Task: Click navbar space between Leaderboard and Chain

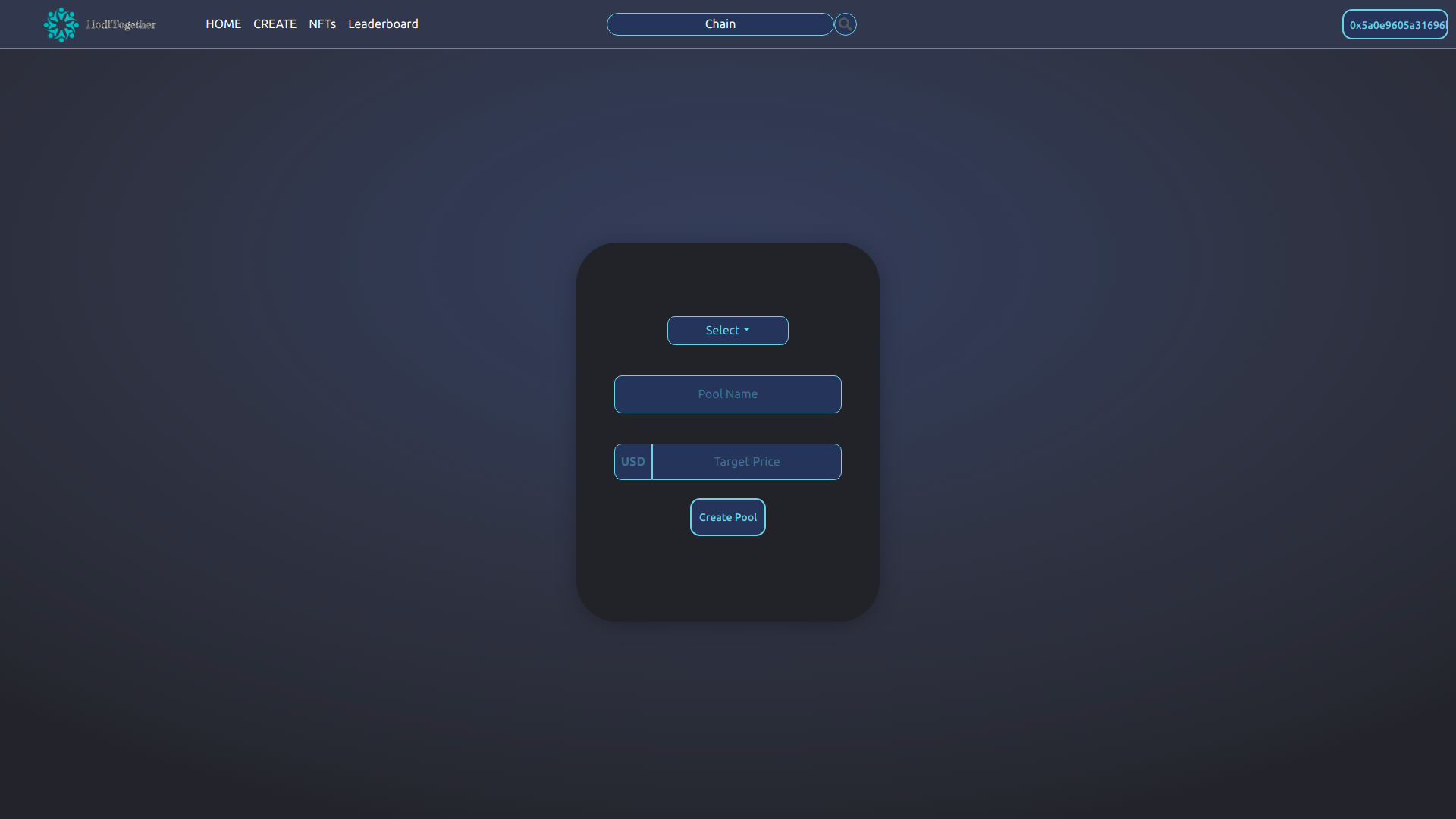Action: pos(512,24)
